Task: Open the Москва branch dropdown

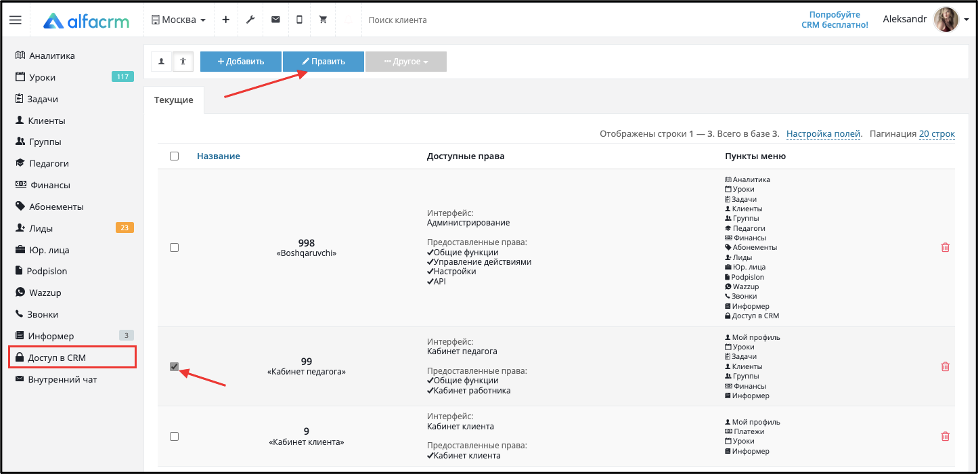Action: click(179, 20)
